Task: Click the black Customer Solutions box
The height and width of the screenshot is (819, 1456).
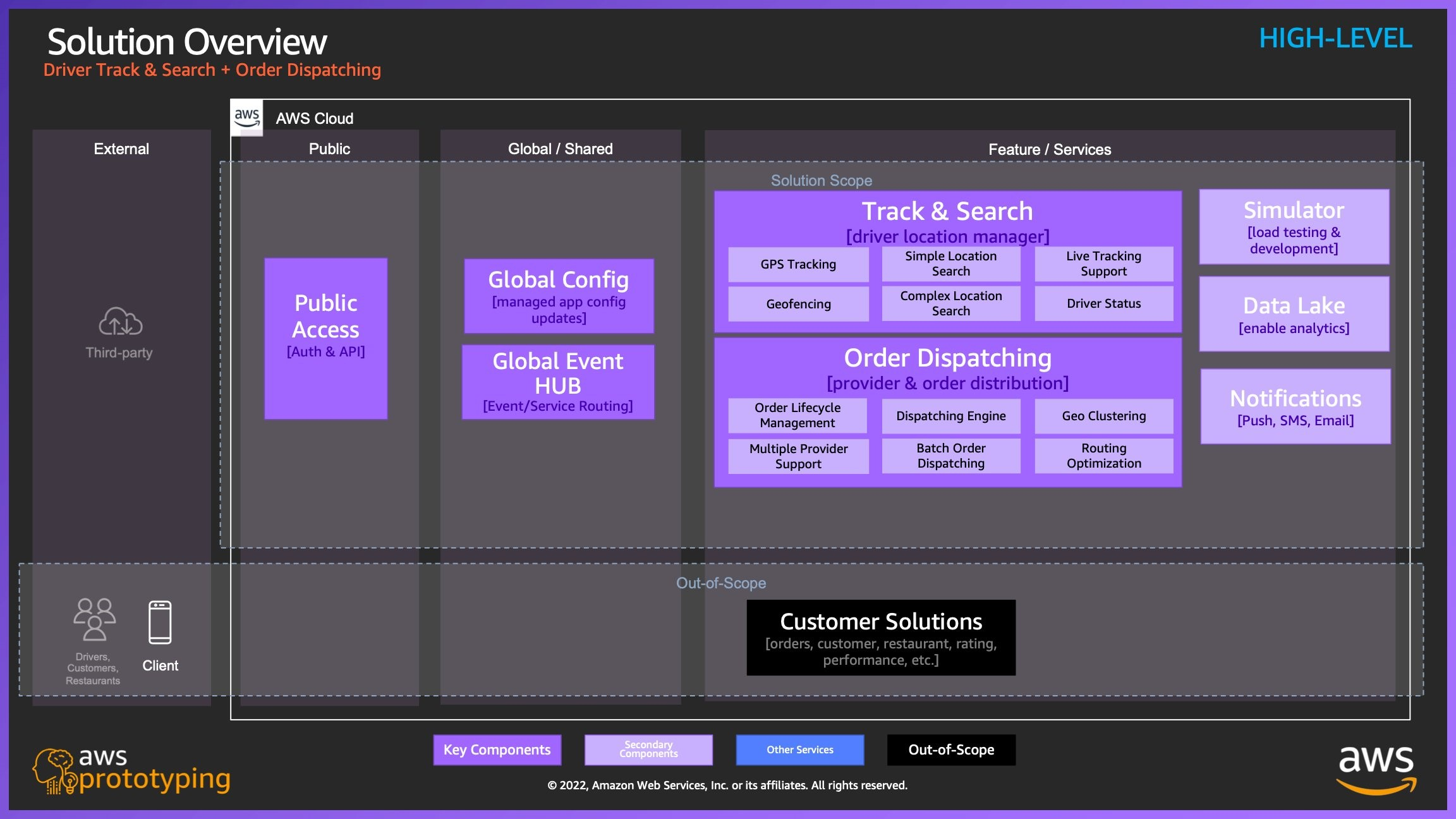Action: 881,638
